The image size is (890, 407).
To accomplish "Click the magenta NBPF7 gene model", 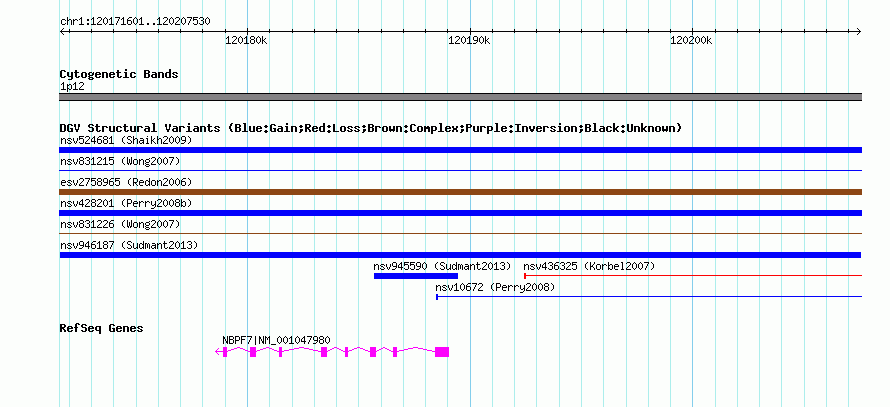I will (x=332, y=352).
